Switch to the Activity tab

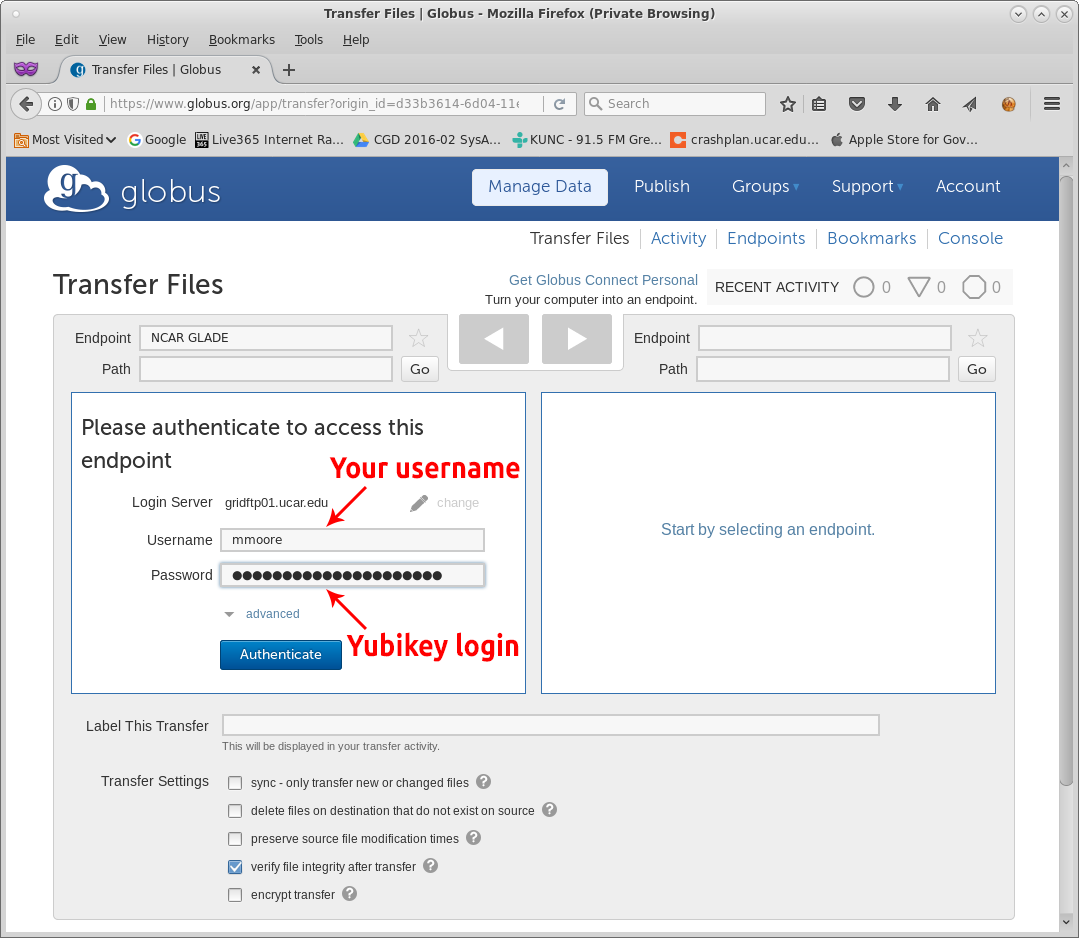(678, 238)
